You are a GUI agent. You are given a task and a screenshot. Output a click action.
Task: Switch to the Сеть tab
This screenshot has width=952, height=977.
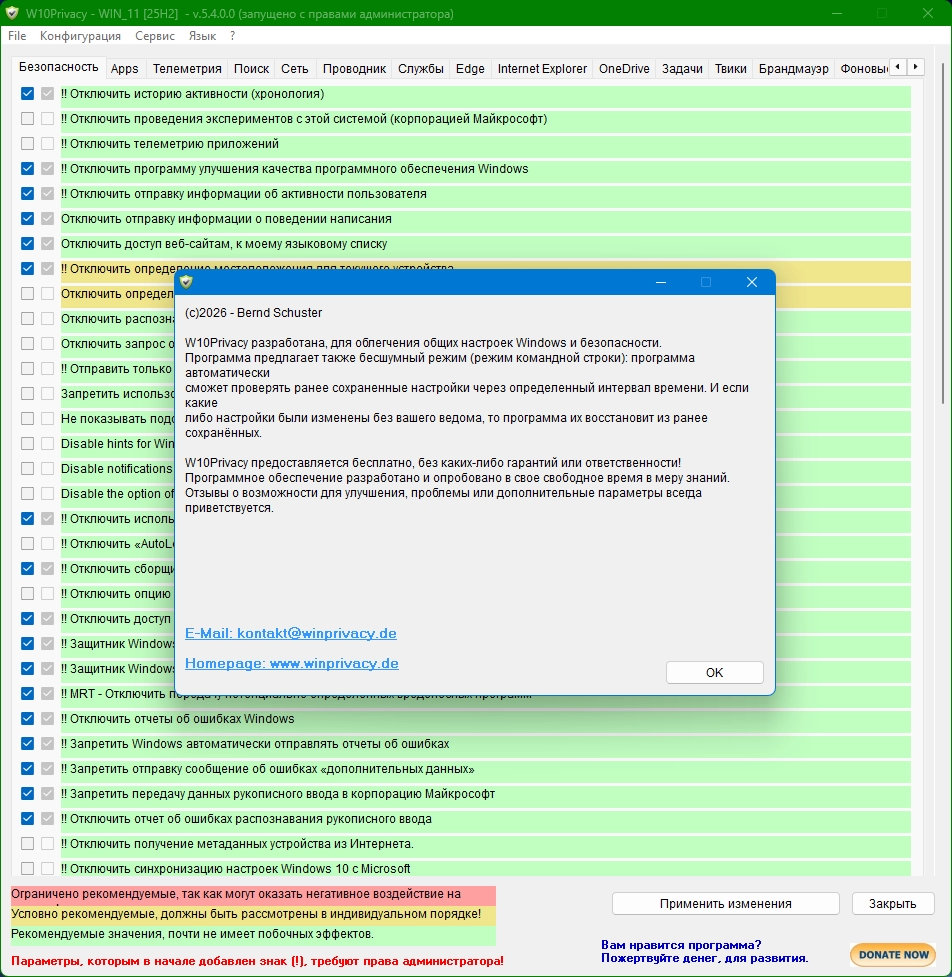(x=295, y=69)
